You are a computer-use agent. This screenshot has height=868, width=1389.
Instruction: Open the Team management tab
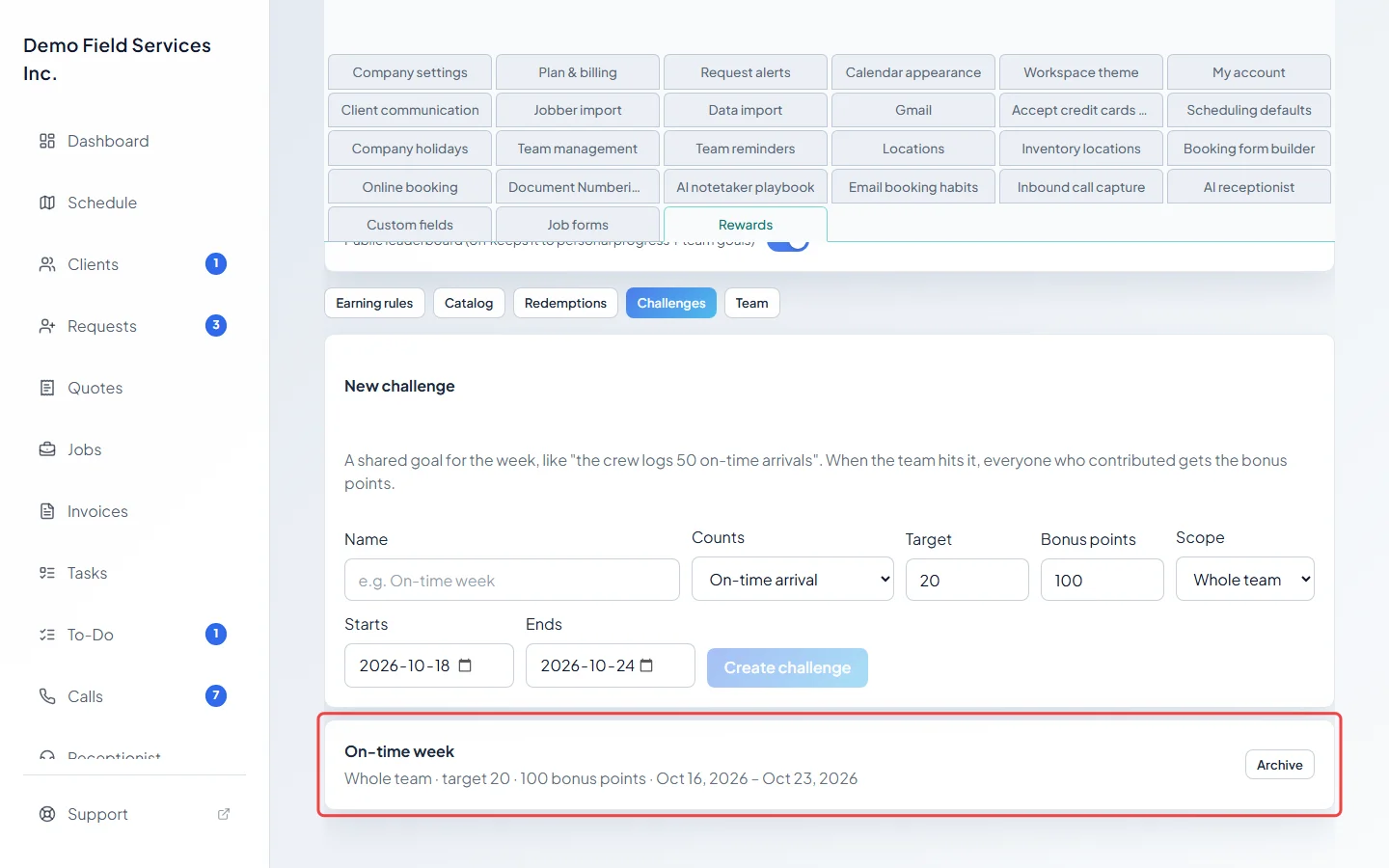pyautogui.click(x=578, y=149)
